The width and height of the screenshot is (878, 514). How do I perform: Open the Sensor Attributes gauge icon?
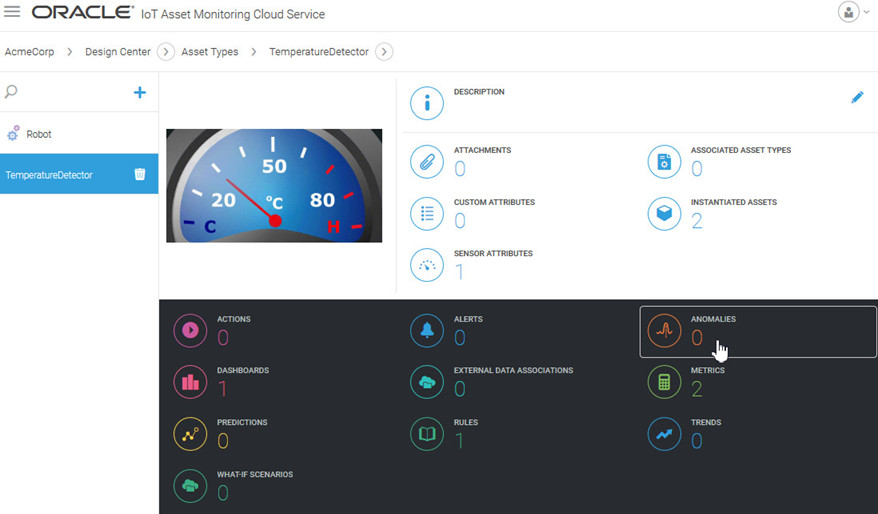[x=427, y=265]
